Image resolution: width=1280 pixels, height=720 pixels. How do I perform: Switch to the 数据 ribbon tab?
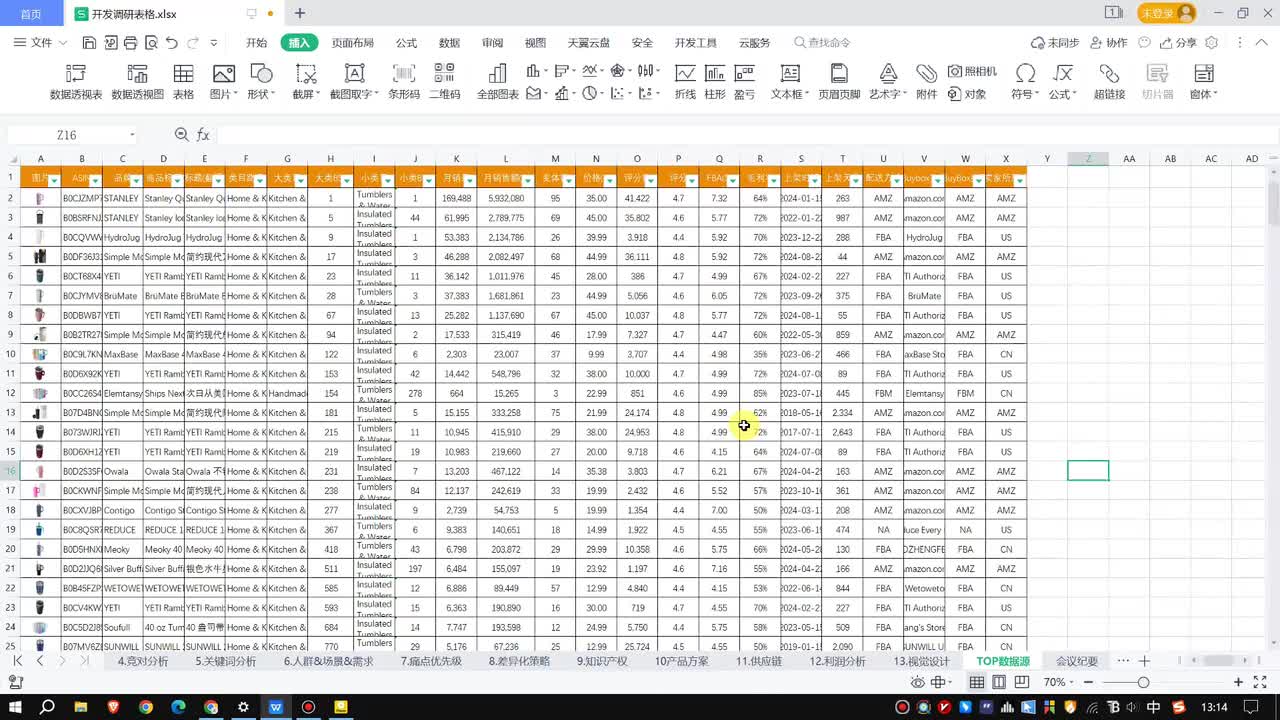coord(450,43)
